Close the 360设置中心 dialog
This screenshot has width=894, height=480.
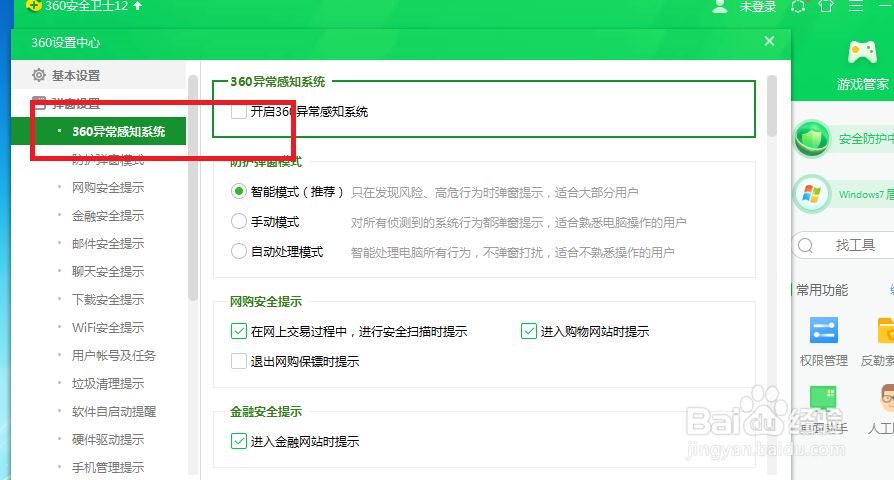pyautogui.click(x=769, y=41)
